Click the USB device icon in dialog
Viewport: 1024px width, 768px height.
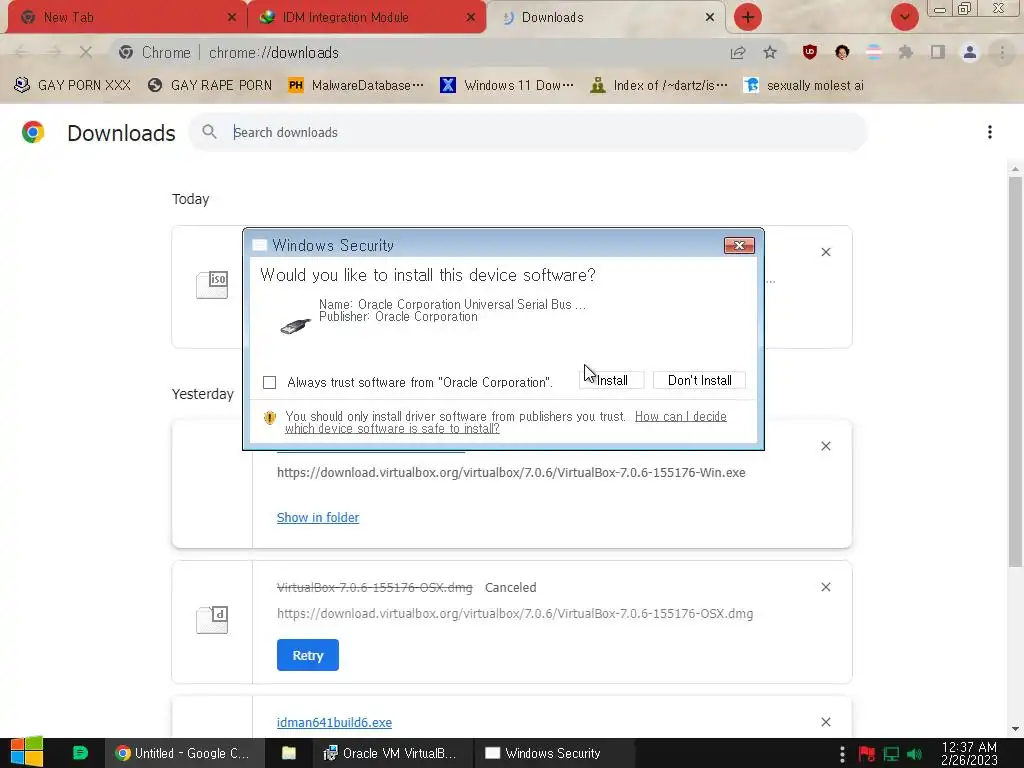295,325
